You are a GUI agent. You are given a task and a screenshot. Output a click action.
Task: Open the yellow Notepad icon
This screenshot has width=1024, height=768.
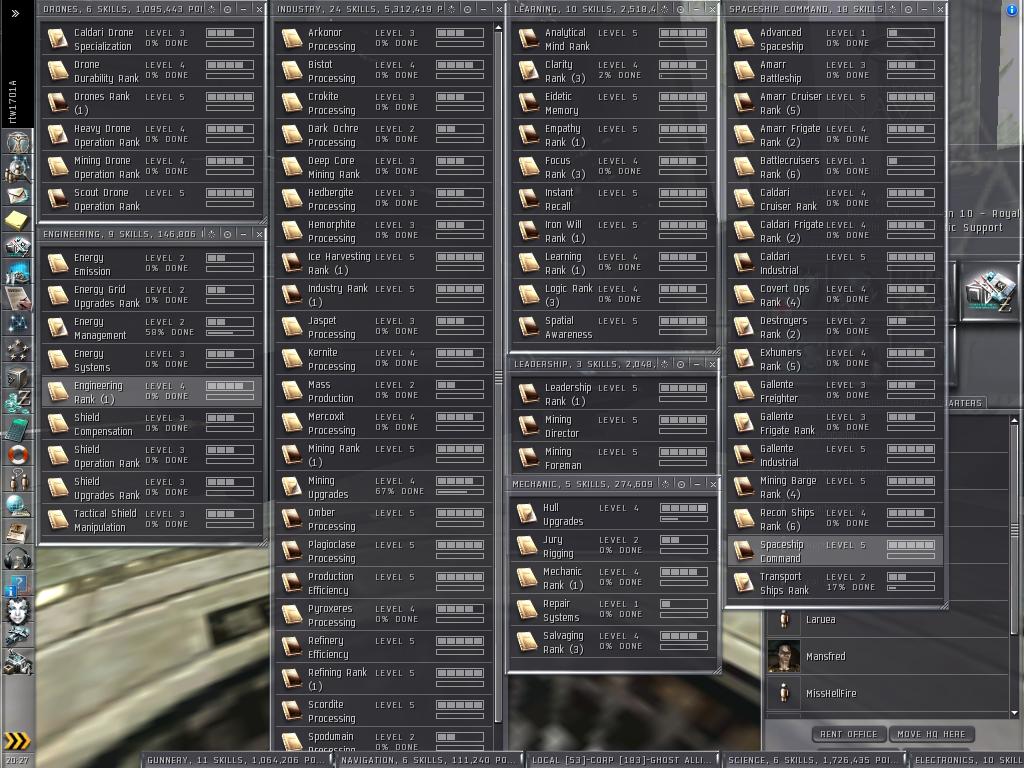click(17, 221)
